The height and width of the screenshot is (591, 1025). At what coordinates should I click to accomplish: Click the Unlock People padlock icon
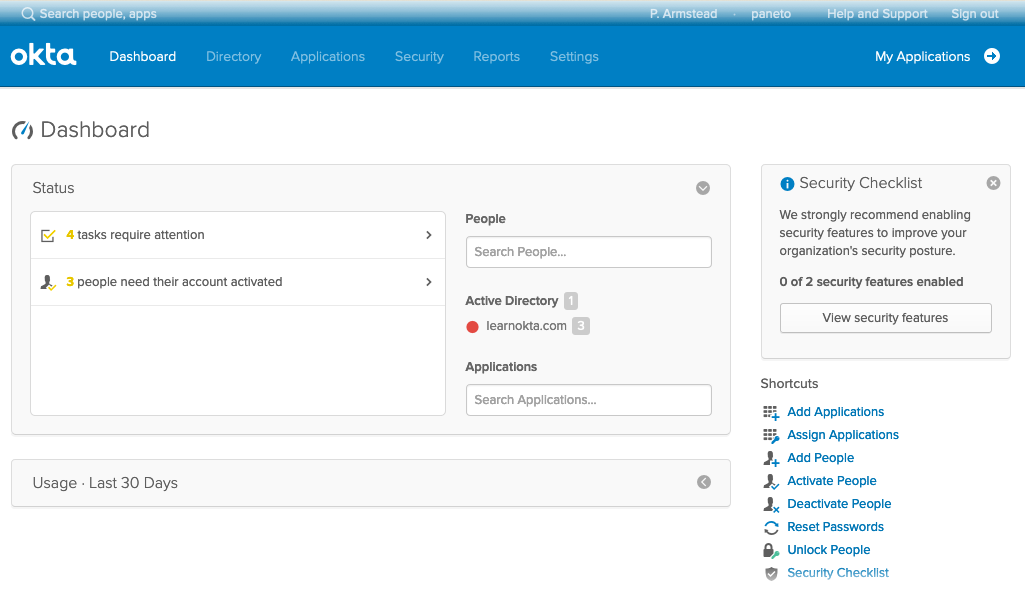point(770,550)
